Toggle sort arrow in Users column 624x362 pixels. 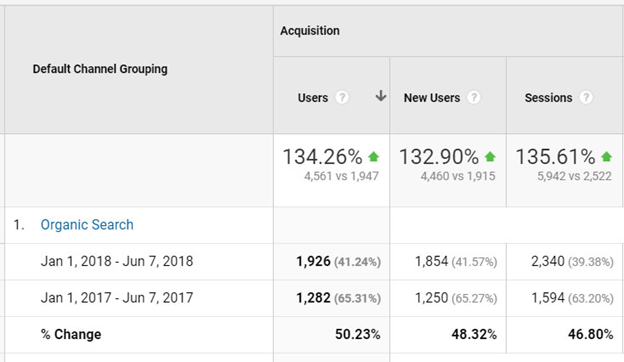(381, 96)
